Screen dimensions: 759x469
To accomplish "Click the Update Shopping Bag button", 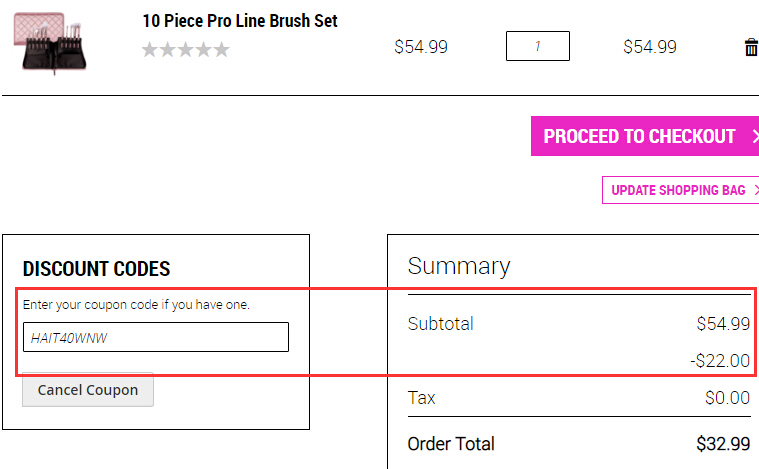I will (x=680, y=190).
